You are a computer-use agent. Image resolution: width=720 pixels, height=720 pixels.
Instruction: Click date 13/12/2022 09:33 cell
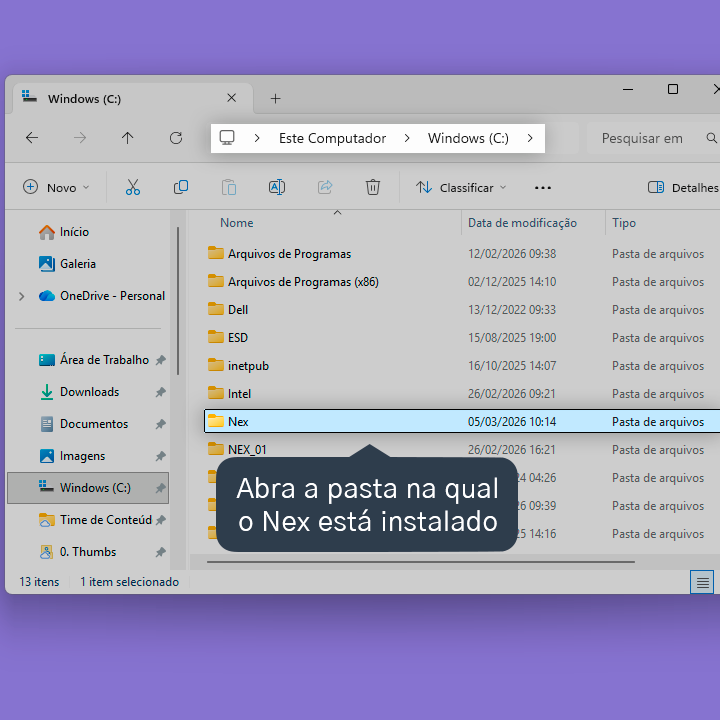(512, 310)
